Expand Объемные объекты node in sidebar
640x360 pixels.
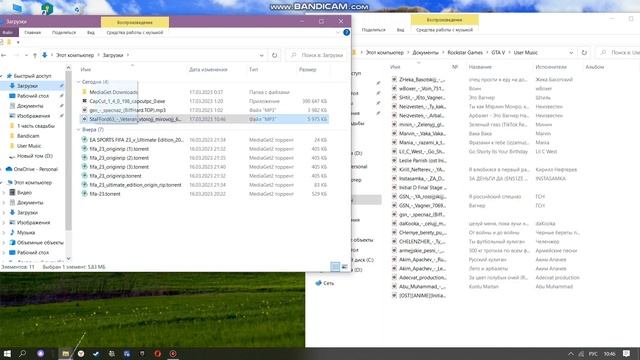[4, 242]
